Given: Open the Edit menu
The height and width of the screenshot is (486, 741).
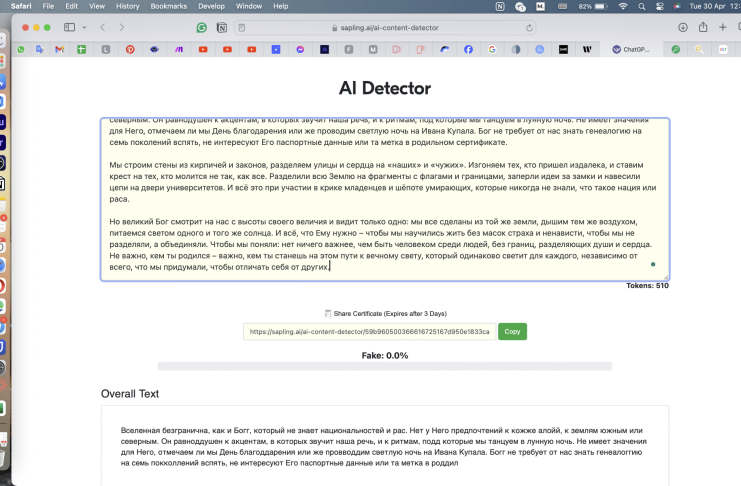Looking at the screenshot, I should (71, 6).
